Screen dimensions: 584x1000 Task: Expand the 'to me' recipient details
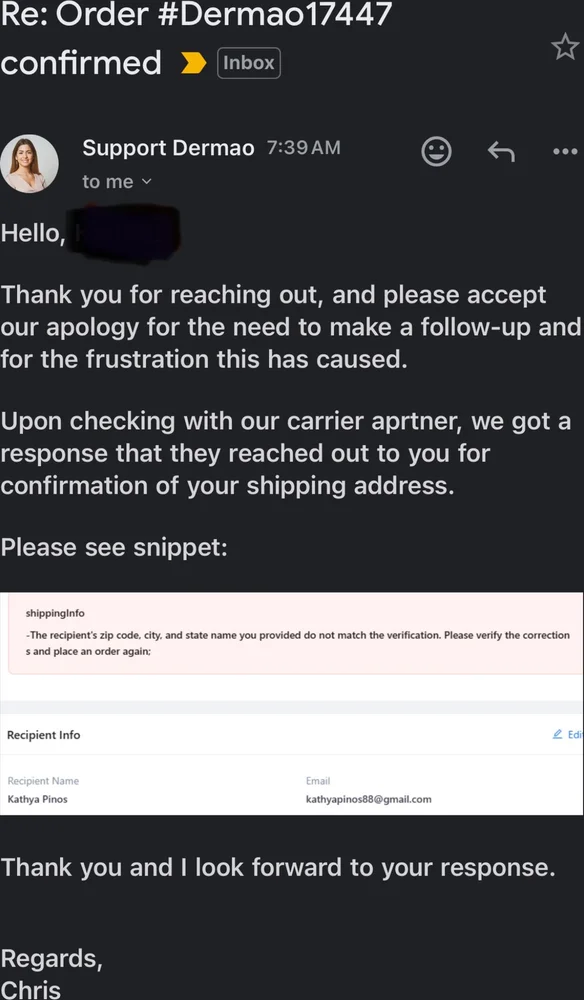point(117,182)
